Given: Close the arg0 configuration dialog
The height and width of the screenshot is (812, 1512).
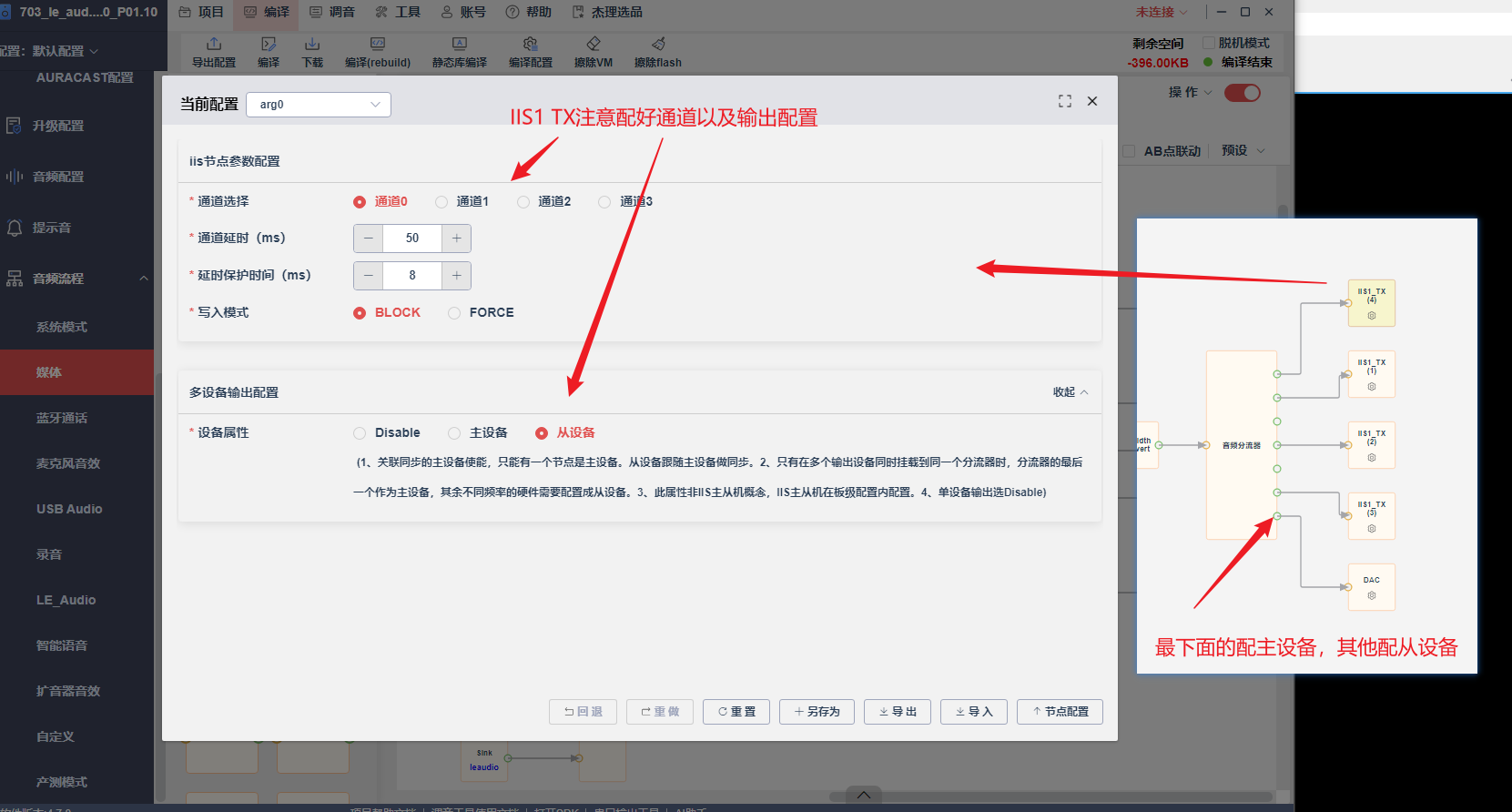Looking at the screenshot, I should point(1092,101).
